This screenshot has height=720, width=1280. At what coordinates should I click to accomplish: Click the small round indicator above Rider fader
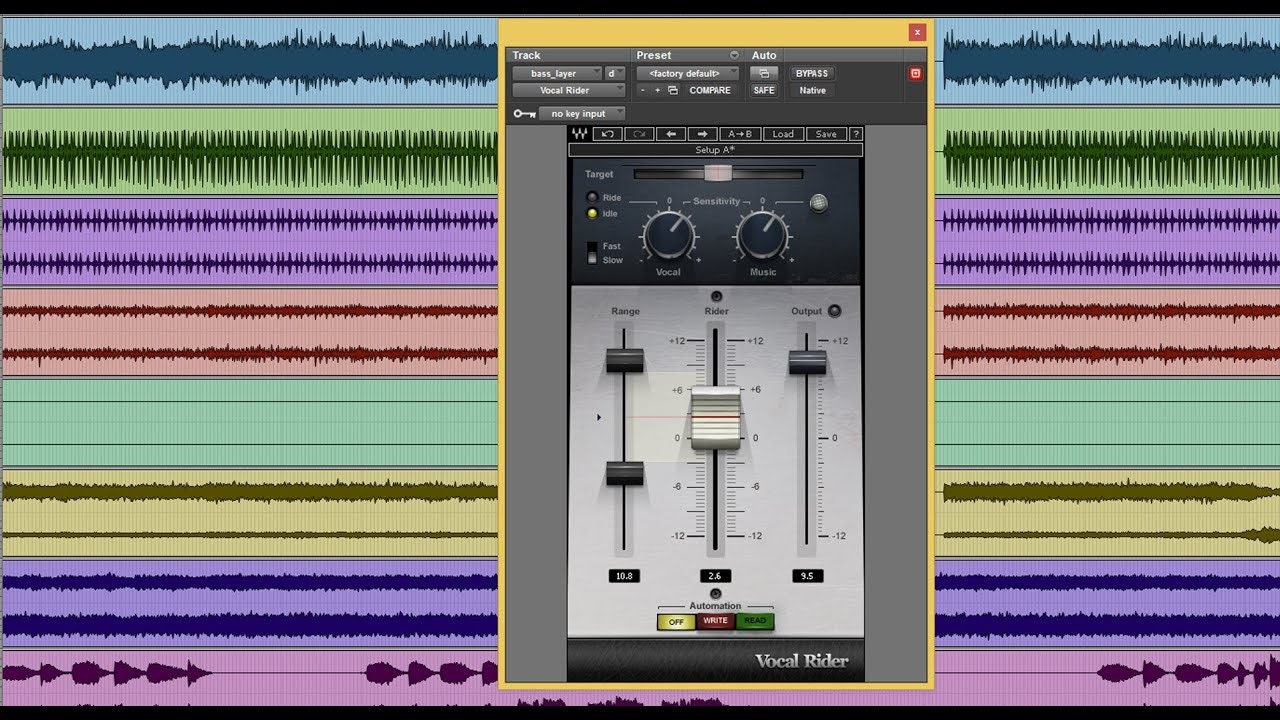716,296
